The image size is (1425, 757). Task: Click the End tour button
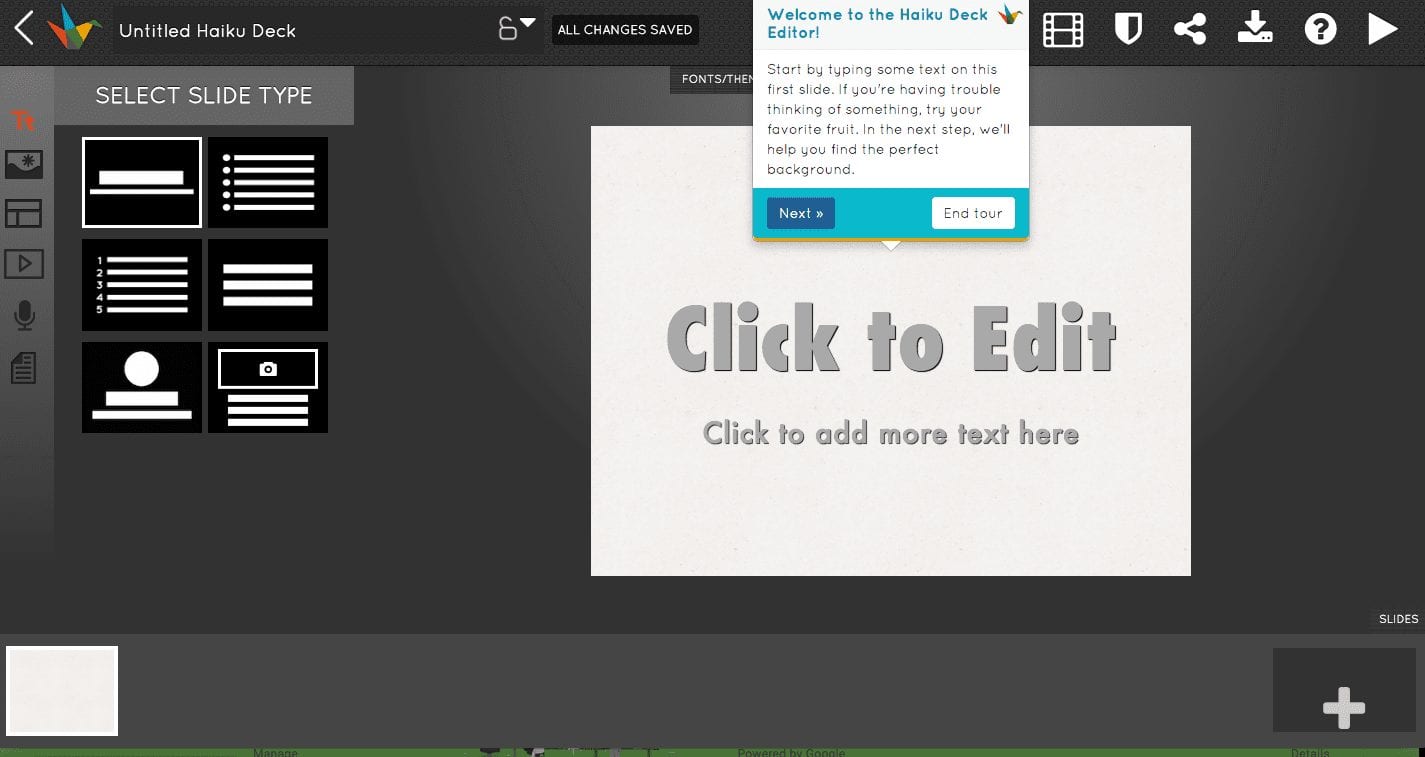[x=973, y=213]
